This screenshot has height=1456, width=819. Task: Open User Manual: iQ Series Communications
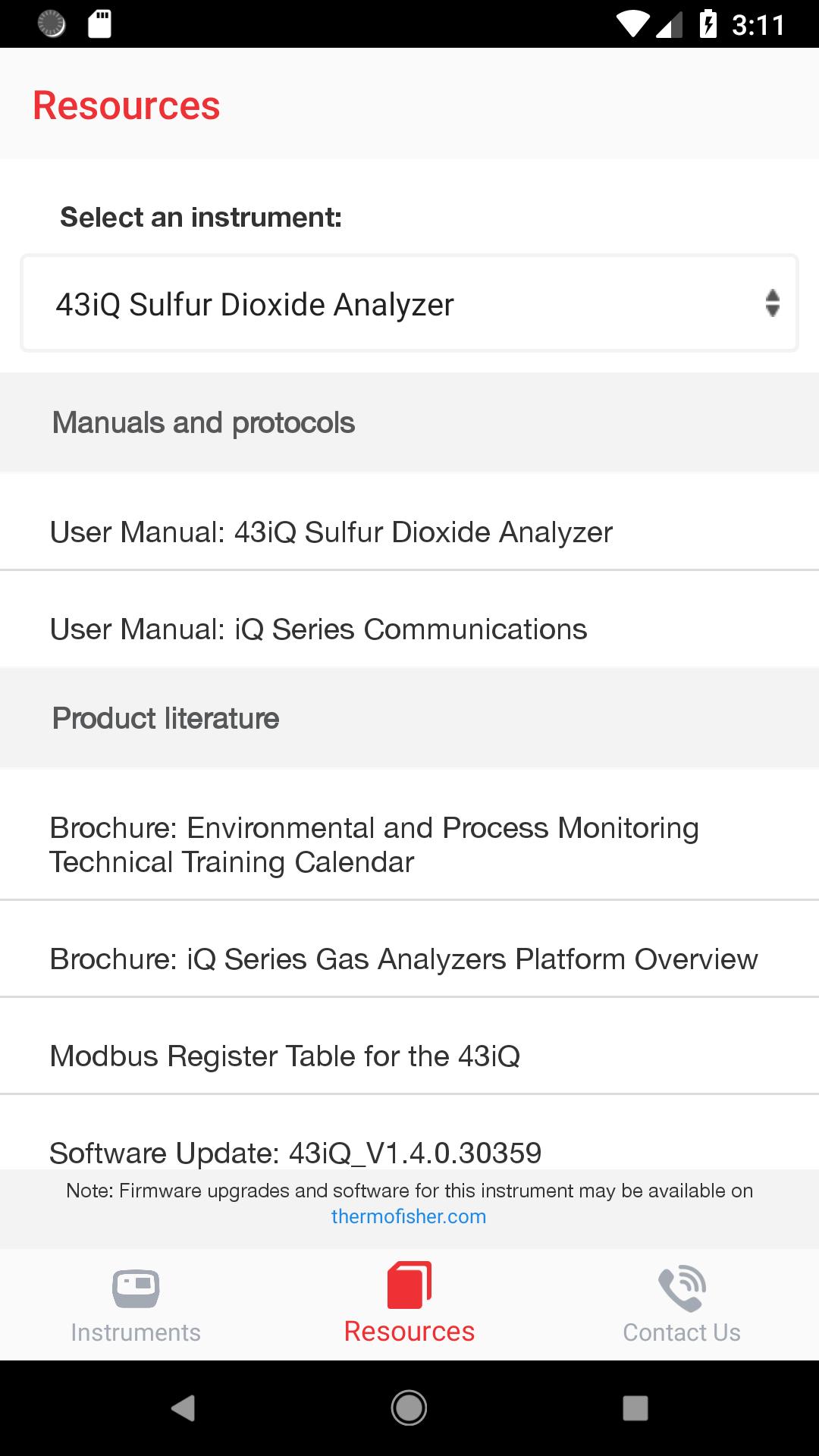click(409, 629)
